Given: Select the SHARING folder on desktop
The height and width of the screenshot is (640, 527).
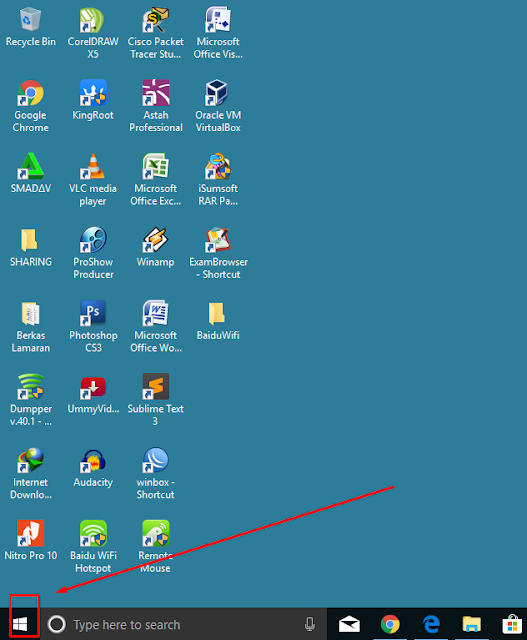Looking at the screenshot, I should pos(31,247).
